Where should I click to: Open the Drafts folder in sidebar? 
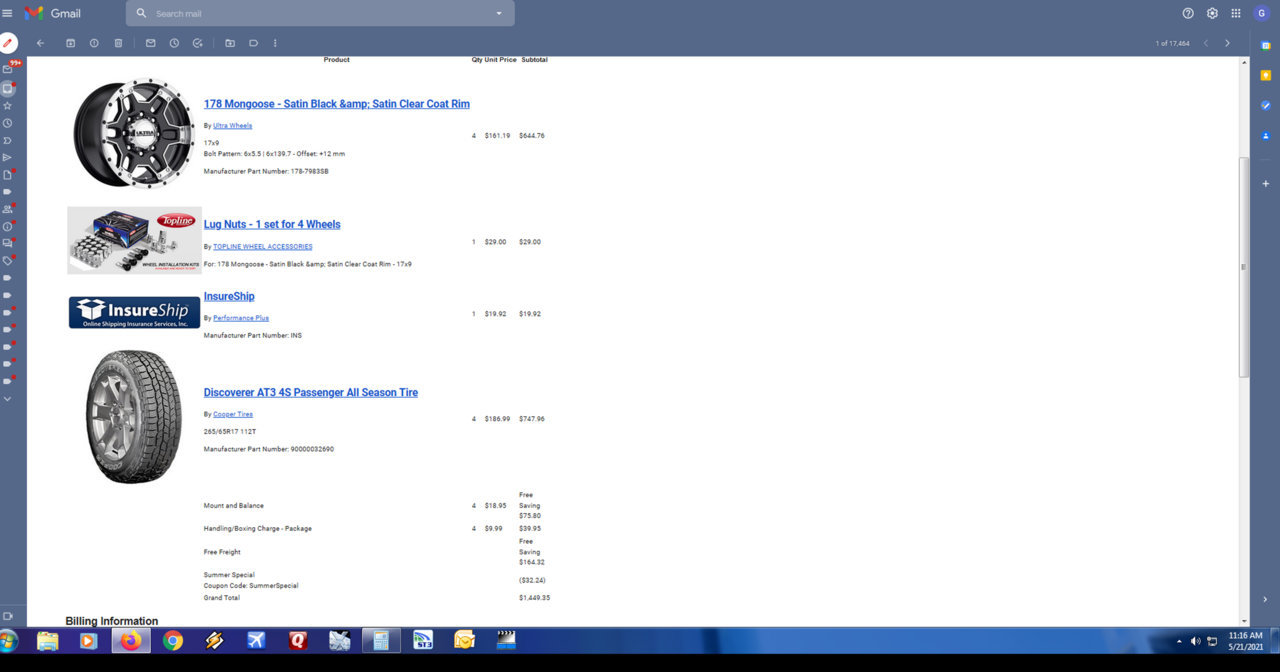point(8,175)
